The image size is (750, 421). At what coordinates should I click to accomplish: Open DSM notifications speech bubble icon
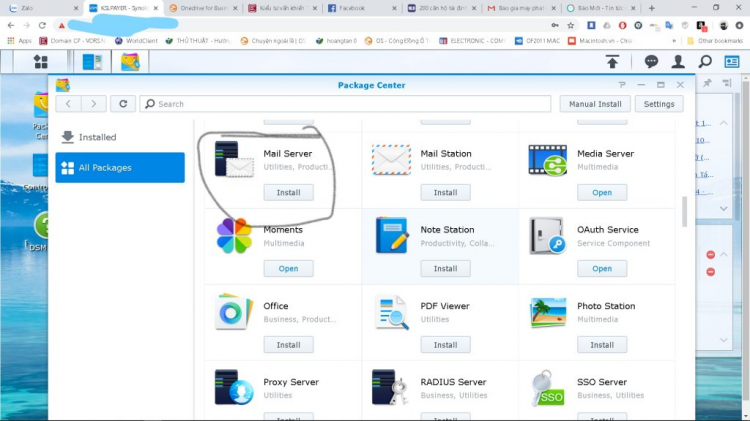click(x=651, y=62)
